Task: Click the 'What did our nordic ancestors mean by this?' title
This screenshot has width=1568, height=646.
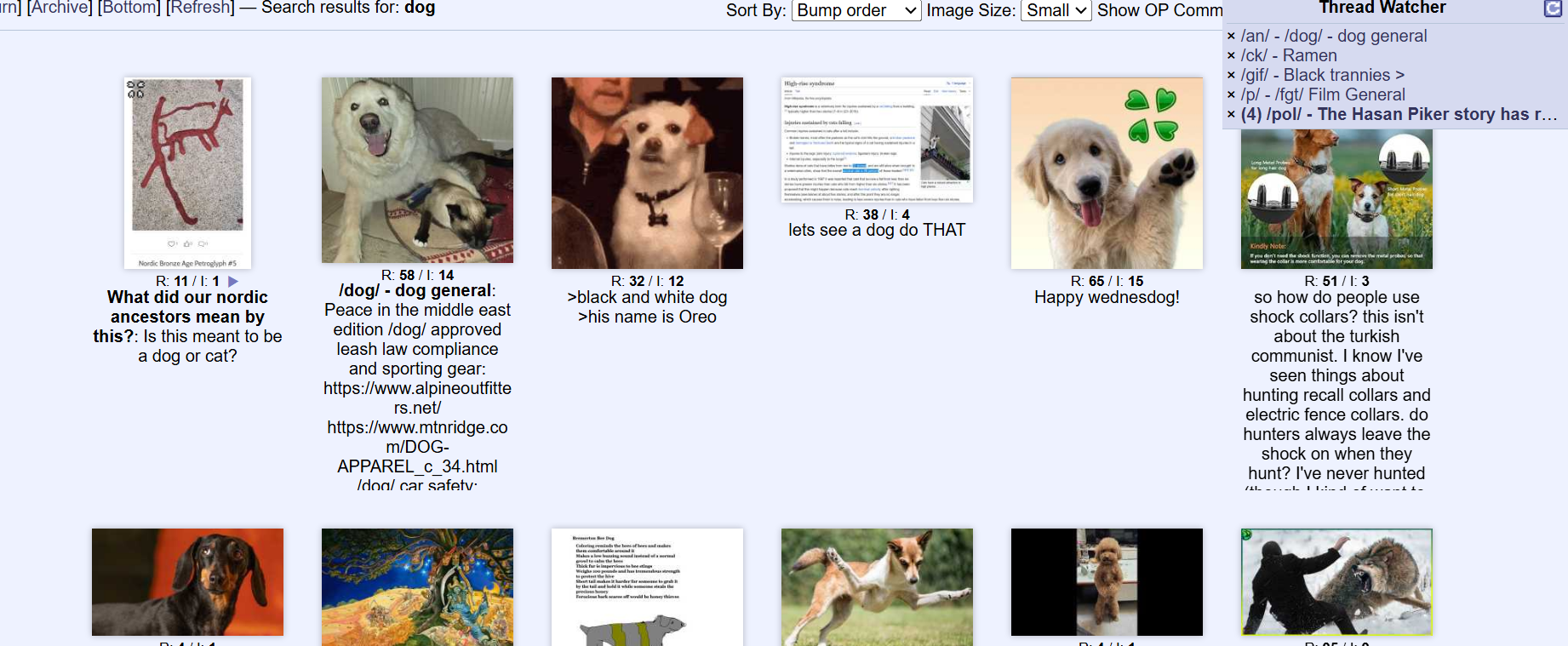Action: pyautogui.click(x=187, y=317)
